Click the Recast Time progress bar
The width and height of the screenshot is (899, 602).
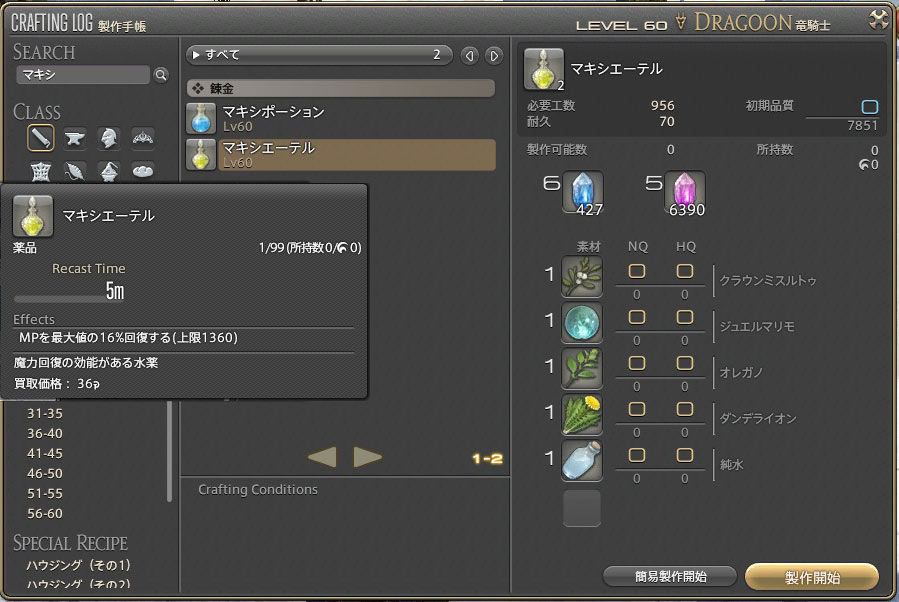coord(69,299)
